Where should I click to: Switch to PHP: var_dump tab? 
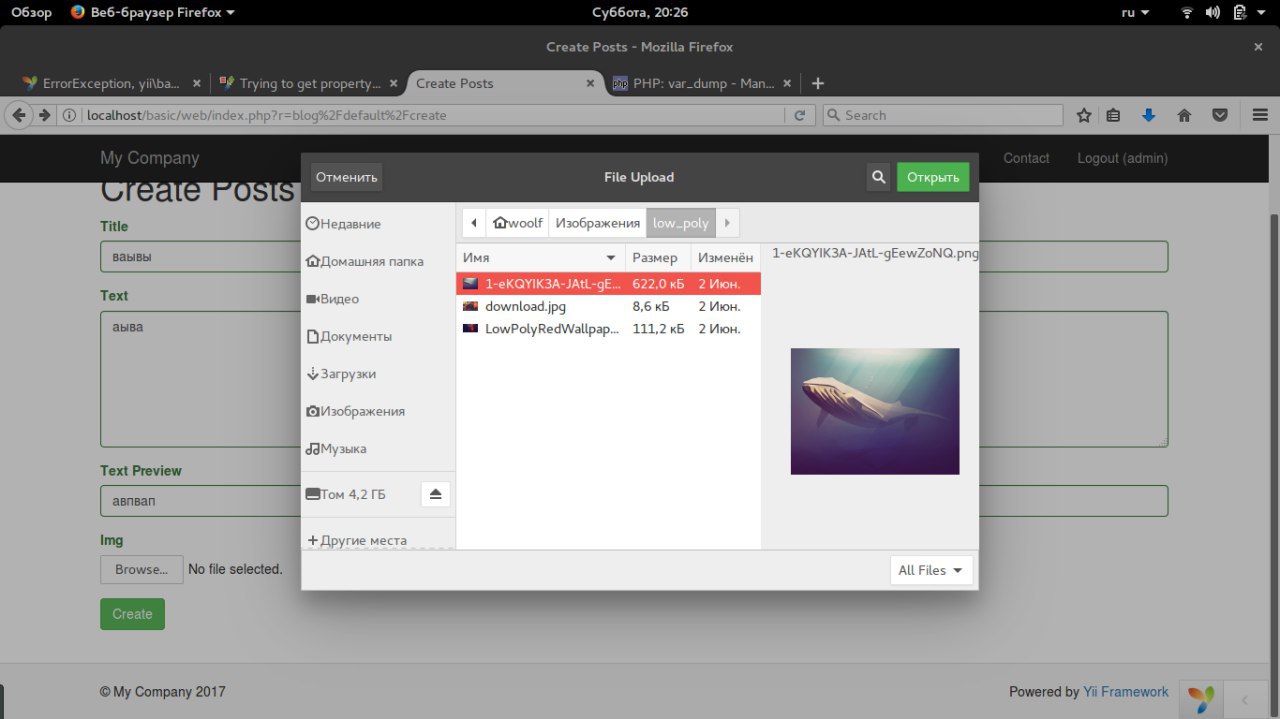pos(702,84)
